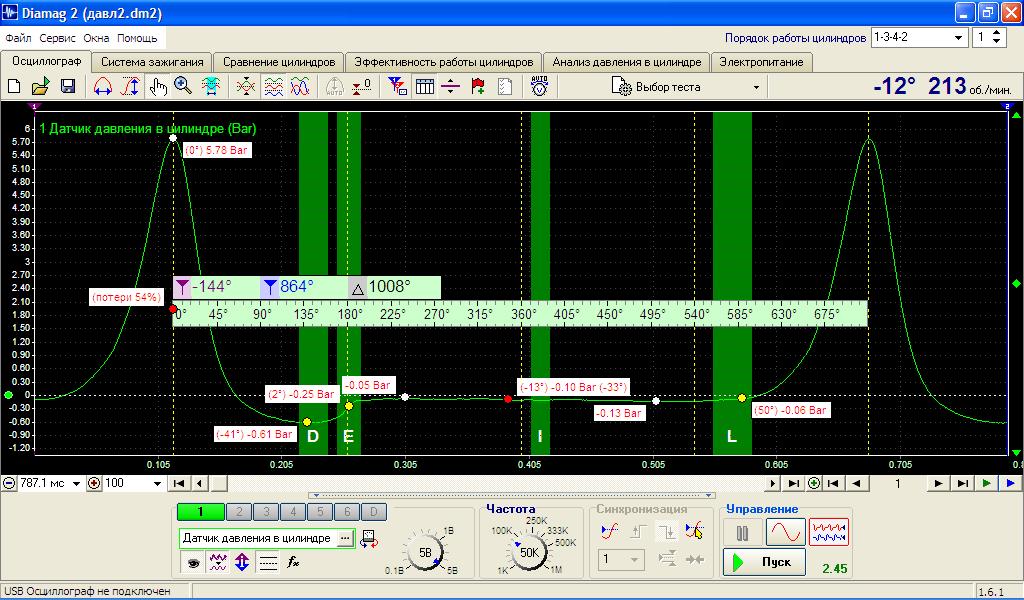Click the green play triangle at the scrollbar end

[987, 483]
